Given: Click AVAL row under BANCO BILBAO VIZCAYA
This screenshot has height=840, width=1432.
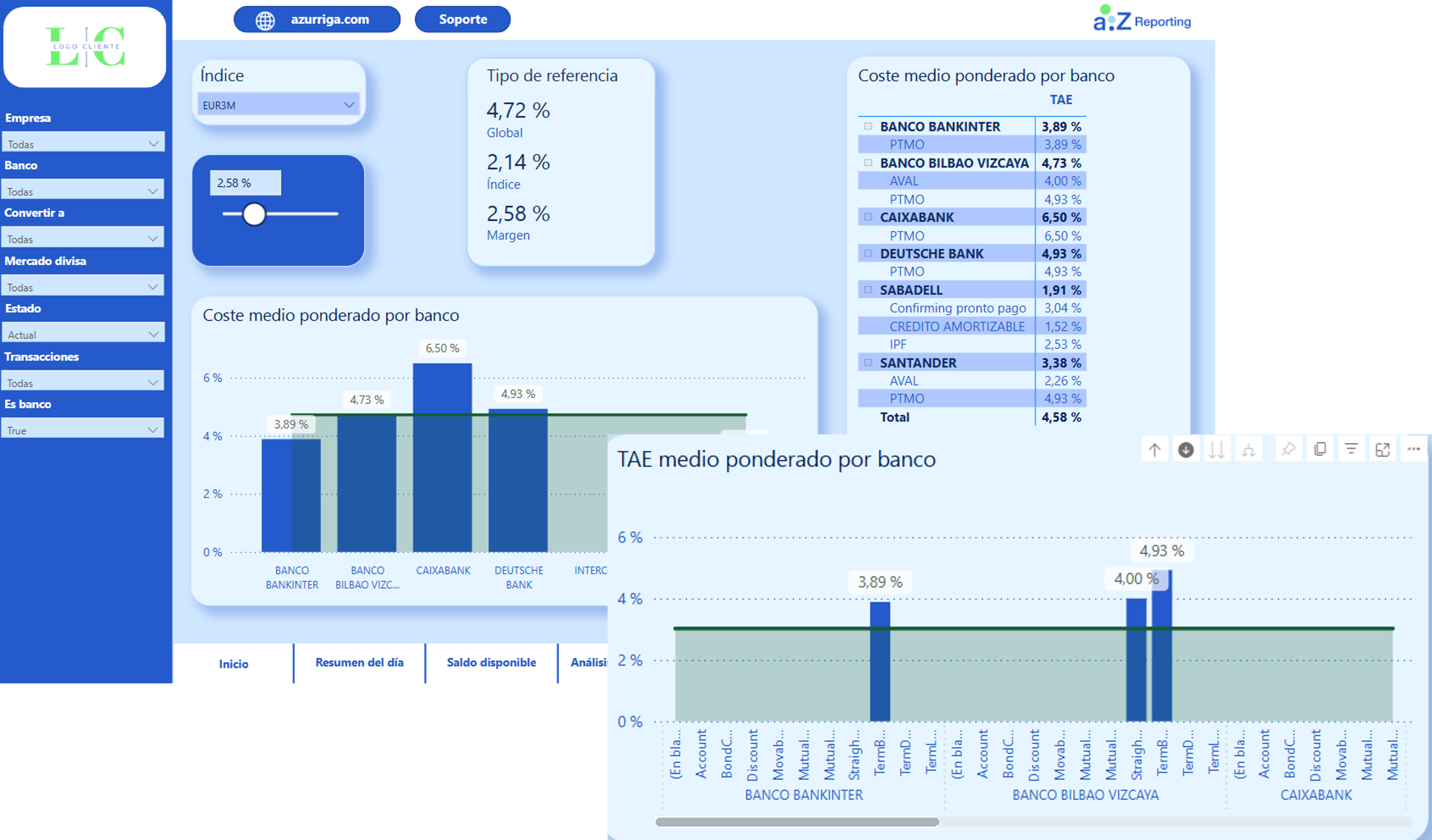Looking at the screenshot, I should (972, 181).
